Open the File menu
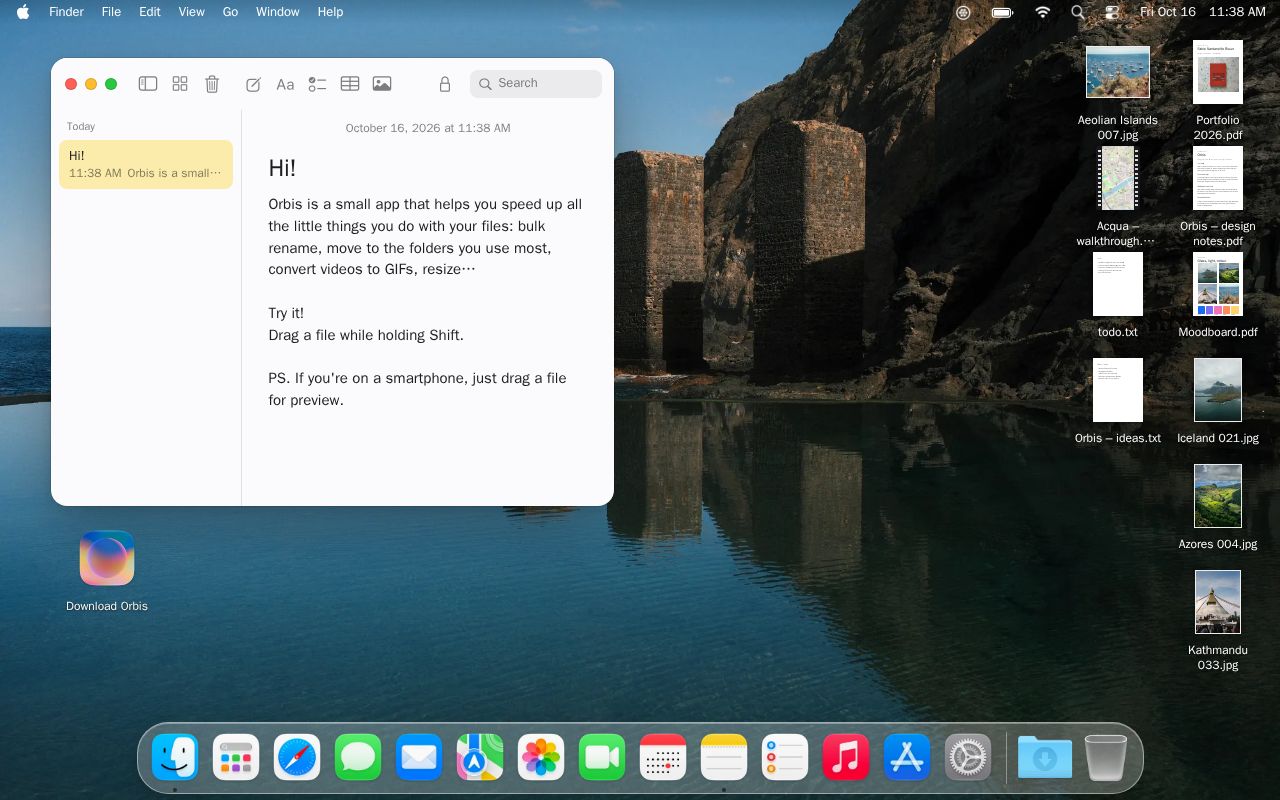The width and height of the screenshot is (1280, 800). tap(111, 12)
